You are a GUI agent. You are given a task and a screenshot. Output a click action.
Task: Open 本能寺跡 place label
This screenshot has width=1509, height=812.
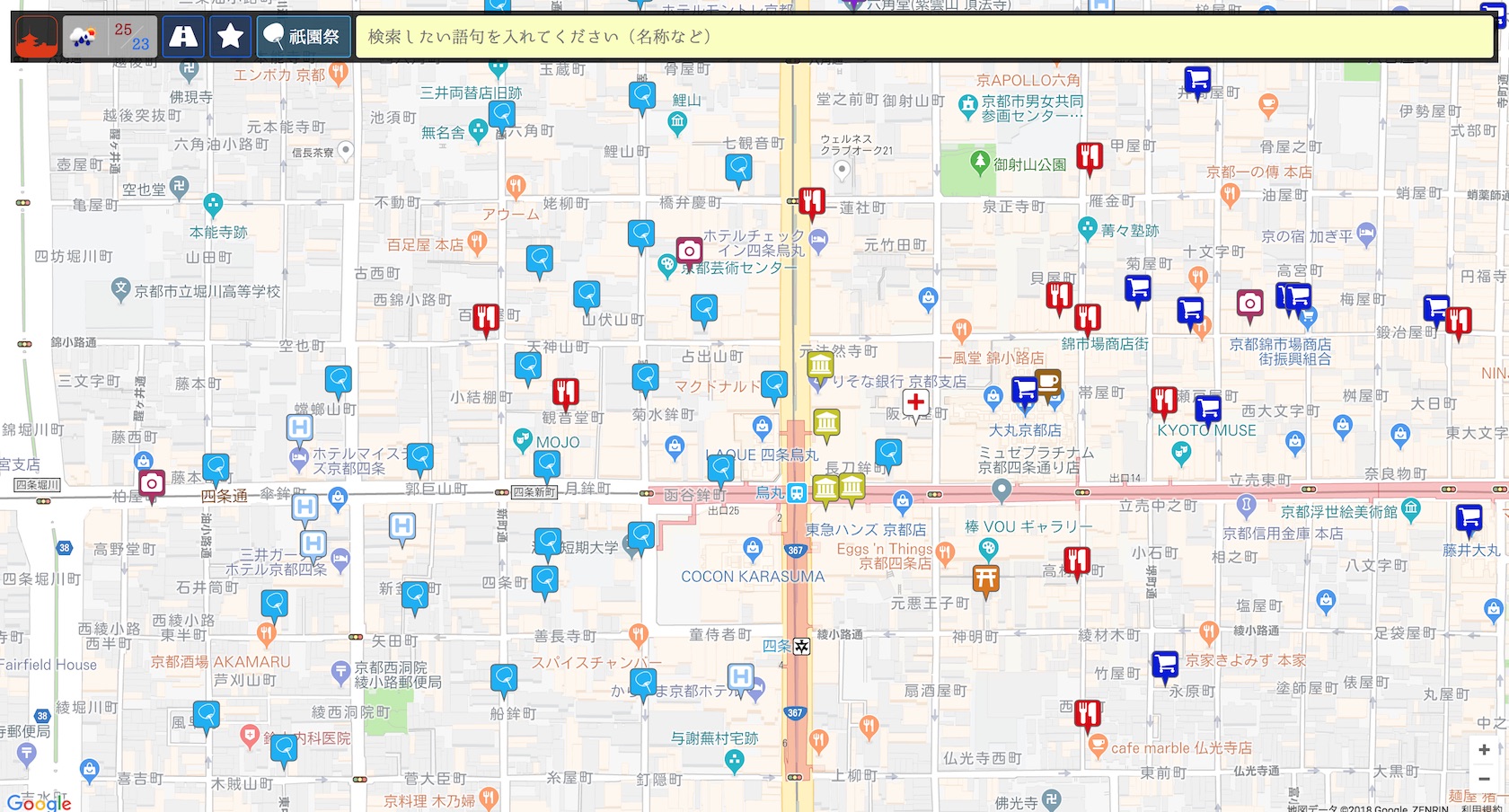[218, 232]
